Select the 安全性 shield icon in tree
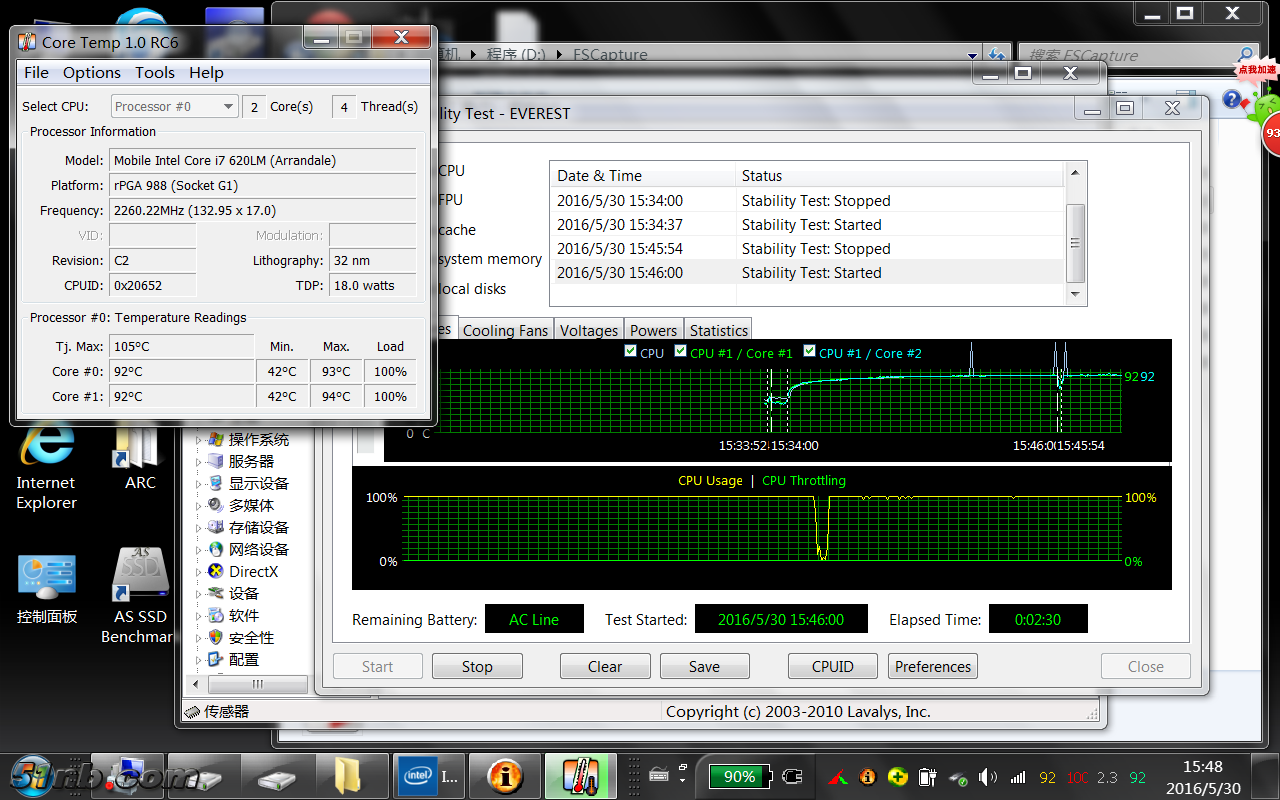 coord(214,637)
